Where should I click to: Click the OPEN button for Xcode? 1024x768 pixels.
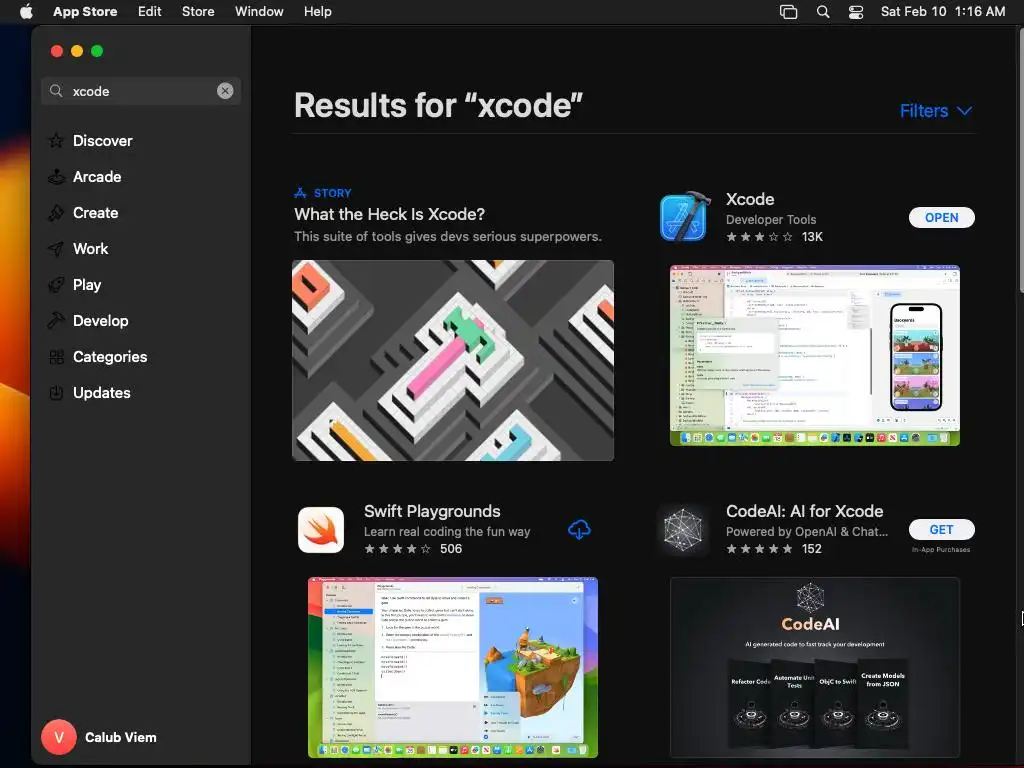942,217
